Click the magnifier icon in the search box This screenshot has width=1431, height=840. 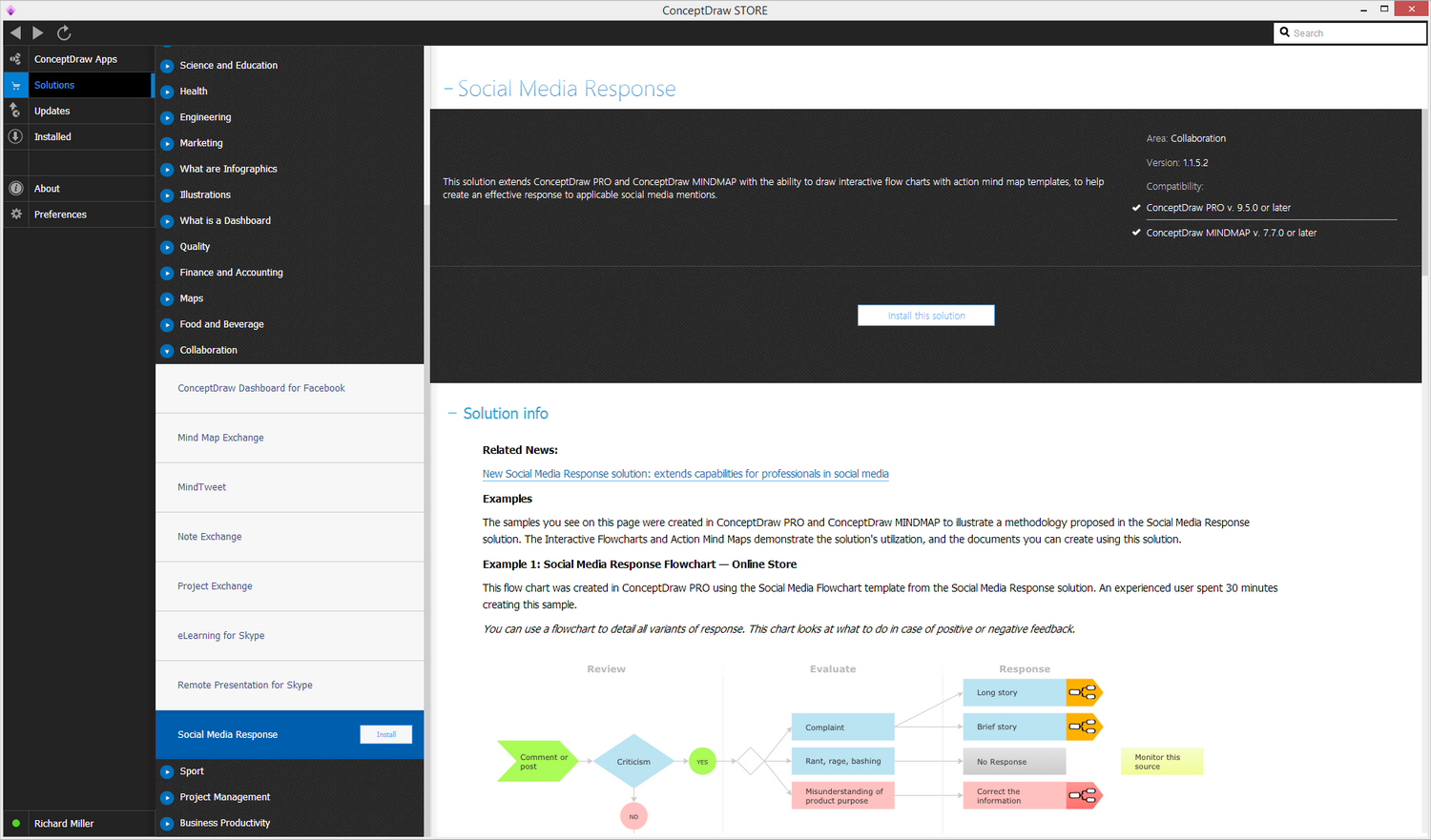coord(1285,32)
